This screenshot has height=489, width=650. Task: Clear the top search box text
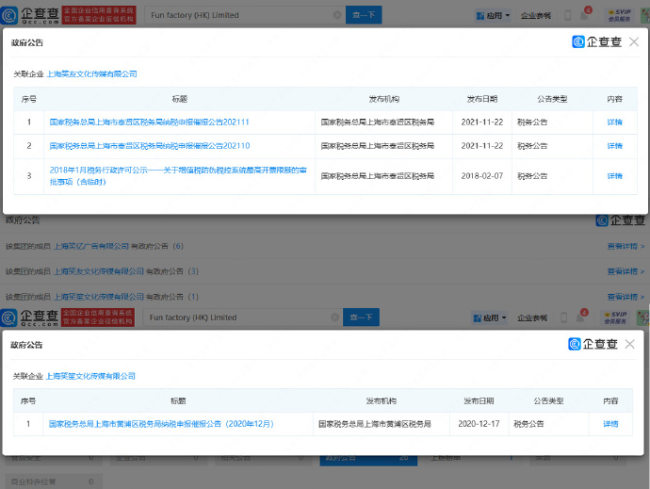click(336, 16)
